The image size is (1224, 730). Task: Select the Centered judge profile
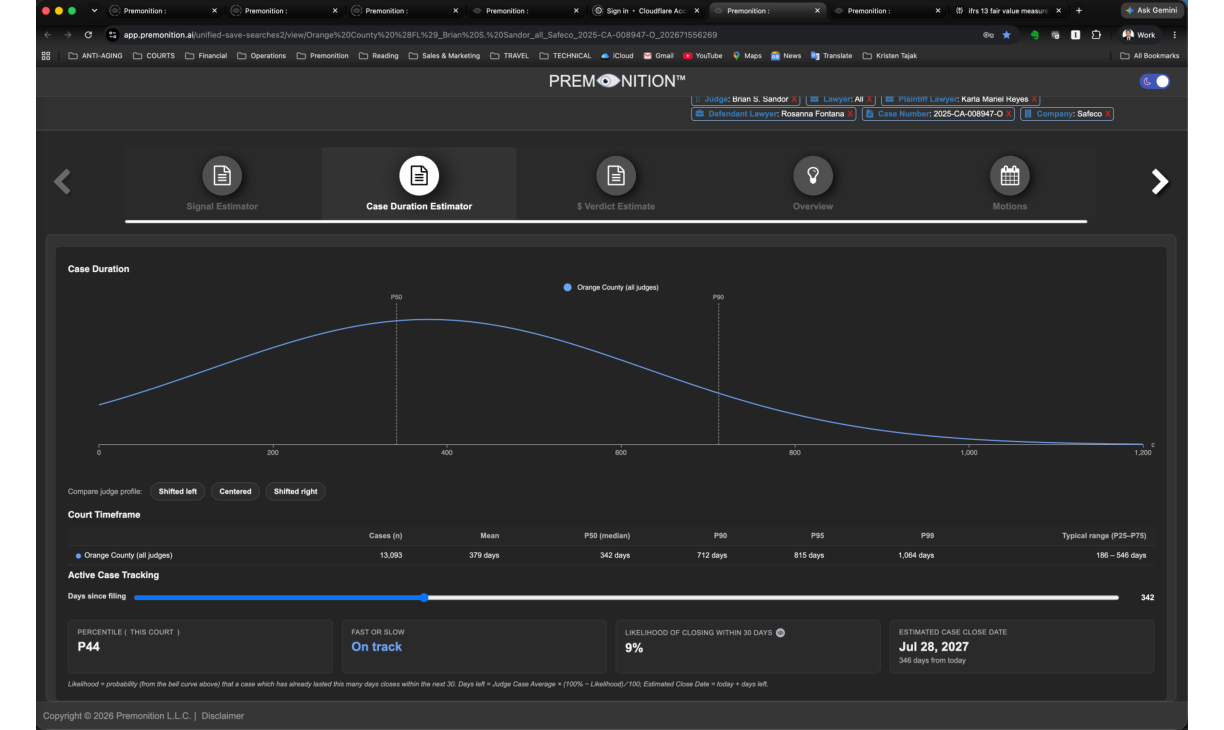tap(235, 491)
